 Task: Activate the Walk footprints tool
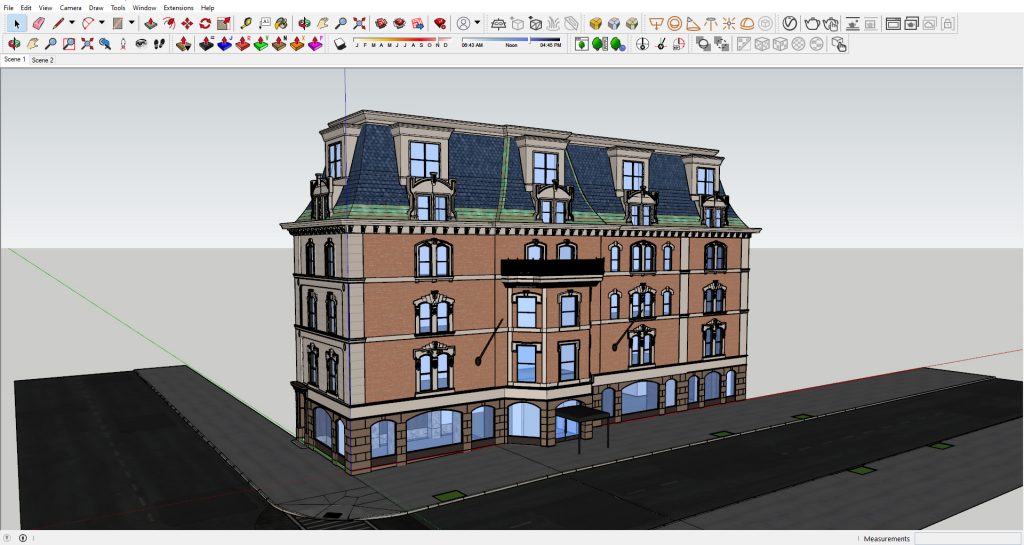[159, 44]
